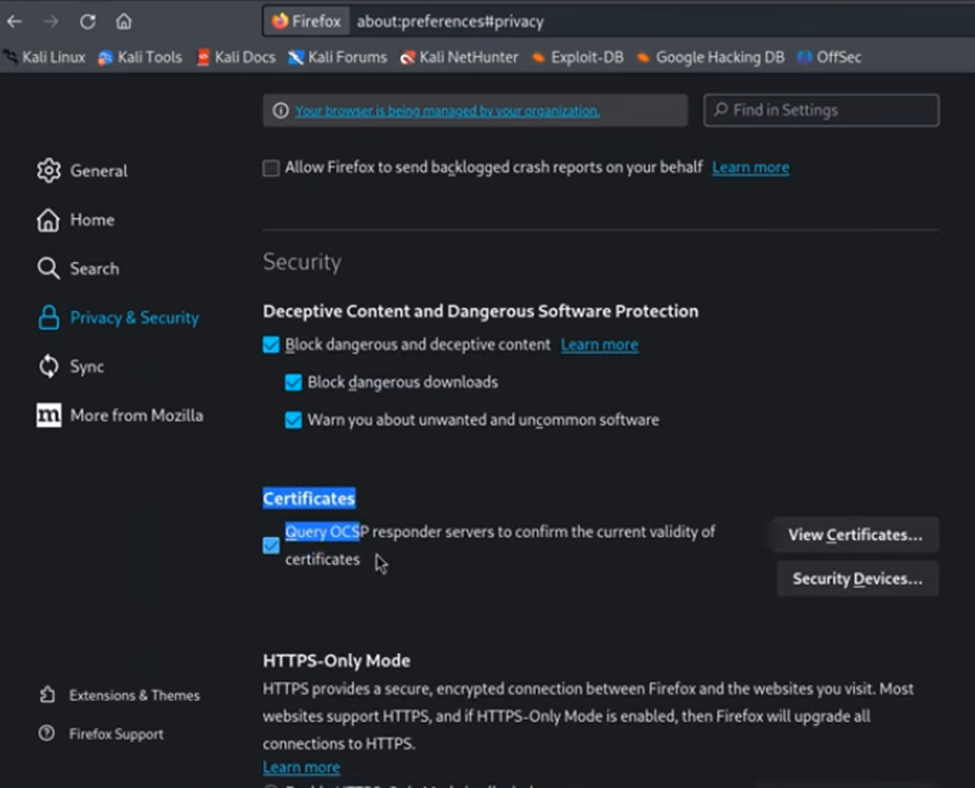Open the Exploit-DB bookmark
This screenshot has width=975, height=788.
pos(578,57)
